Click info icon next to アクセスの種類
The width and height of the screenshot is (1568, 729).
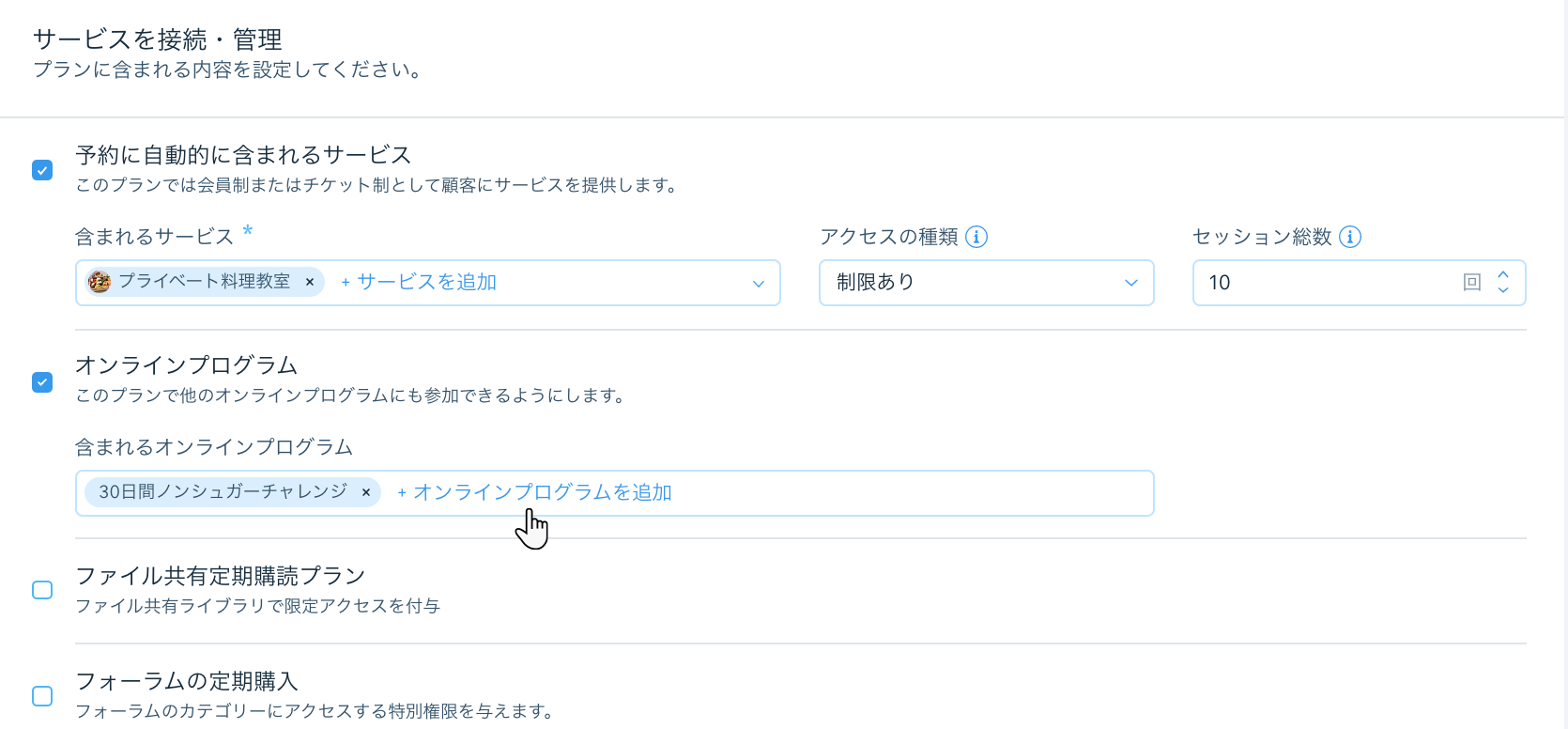[x=976, y=237]
